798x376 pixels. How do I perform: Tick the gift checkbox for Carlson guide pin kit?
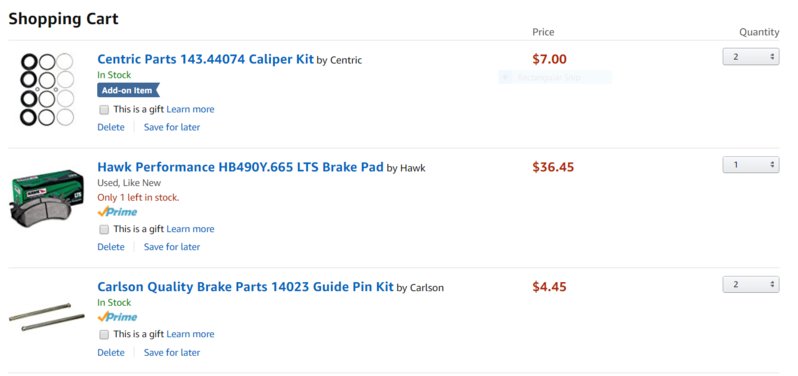tap(104, 334)
